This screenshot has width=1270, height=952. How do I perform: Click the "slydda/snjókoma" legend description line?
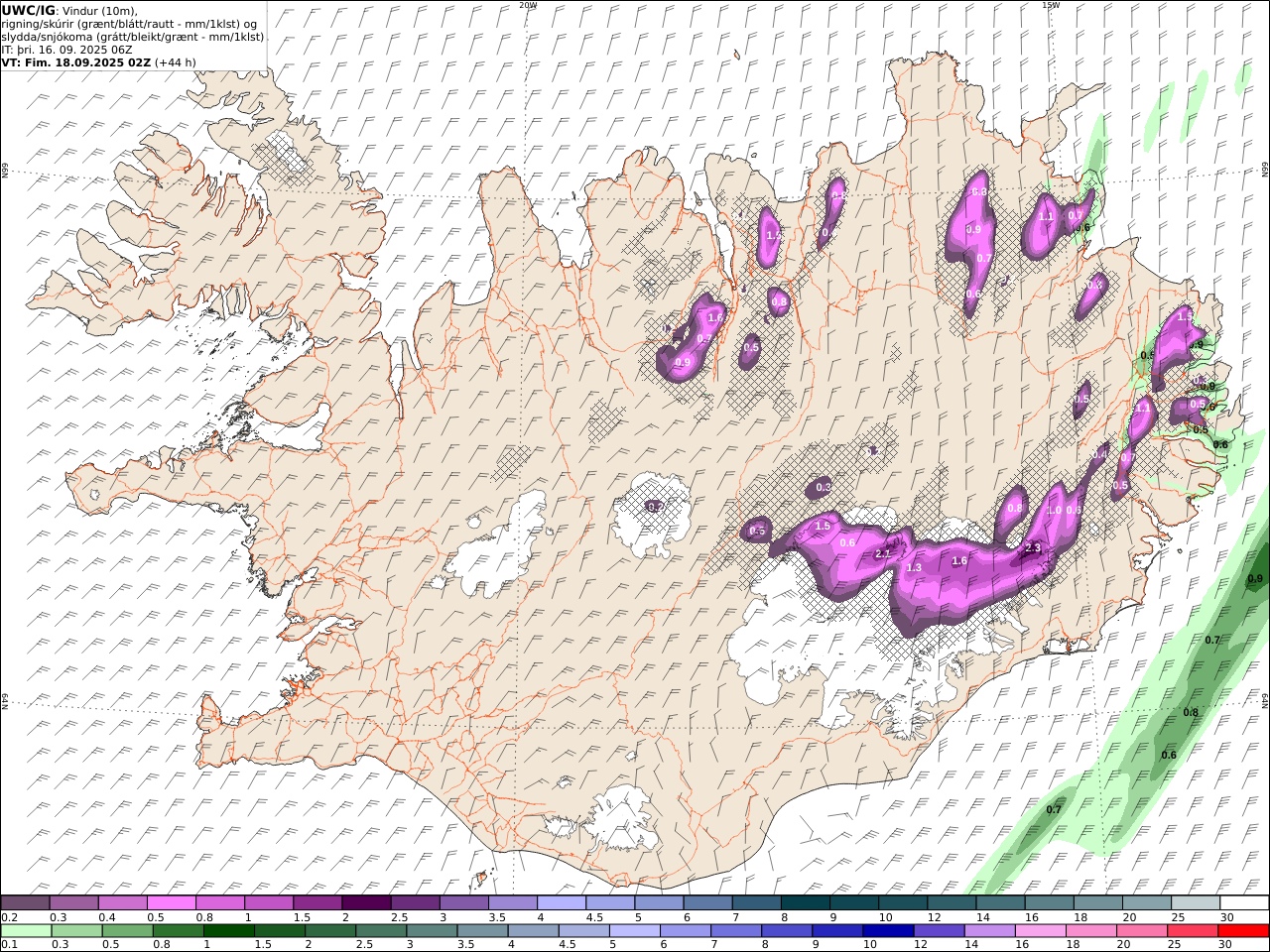tap(133, 36)
